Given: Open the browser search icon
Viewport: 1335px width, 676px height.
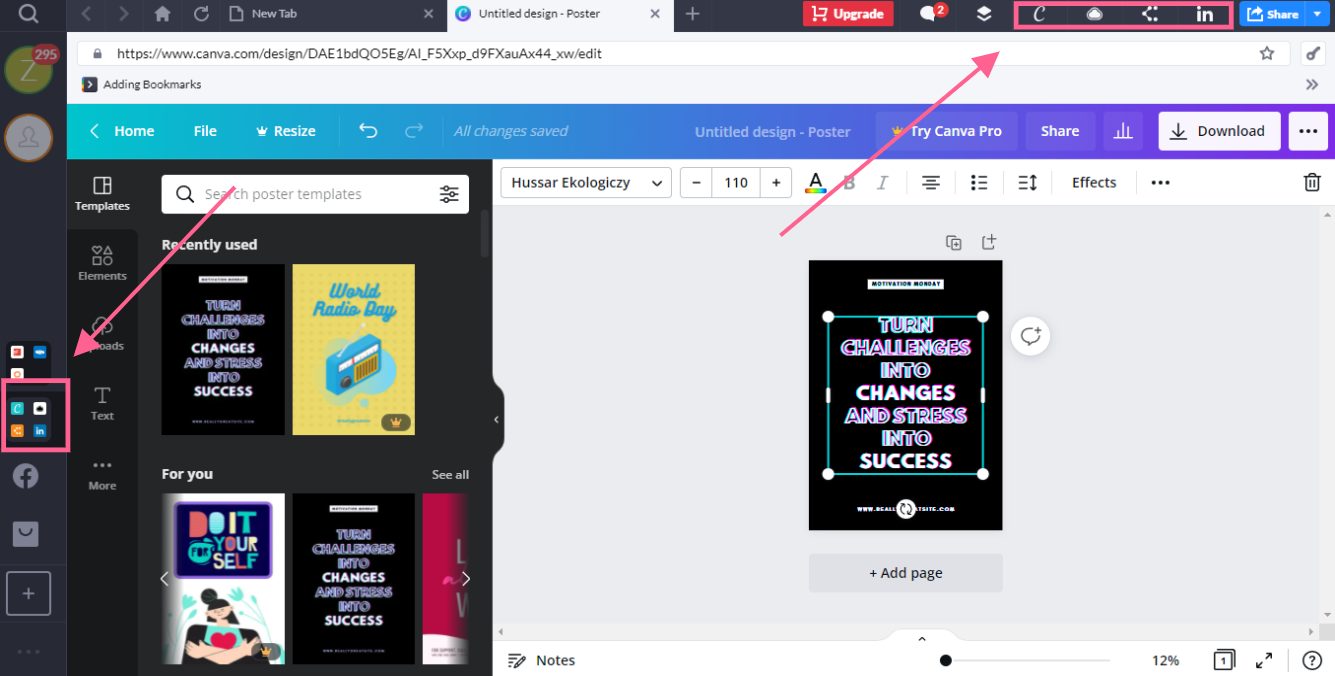Looking at the screenshot, I should point(29,14).
